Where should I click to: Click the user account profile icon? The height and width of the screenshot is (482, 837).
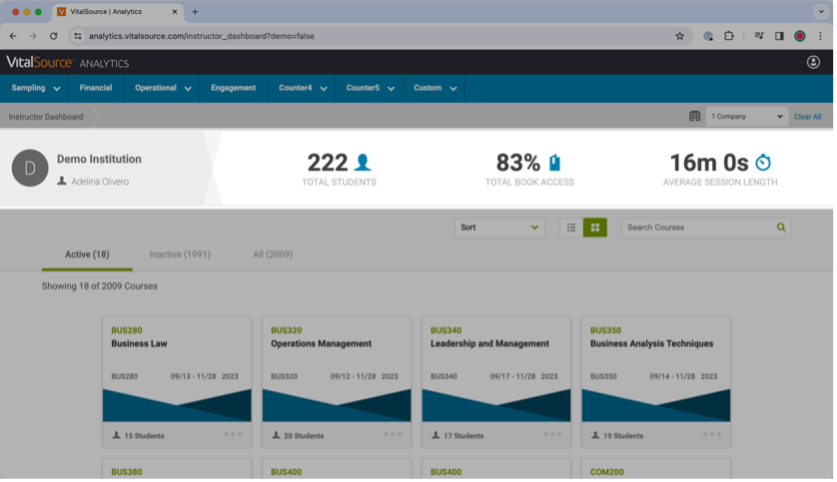[x=813, y=62]
